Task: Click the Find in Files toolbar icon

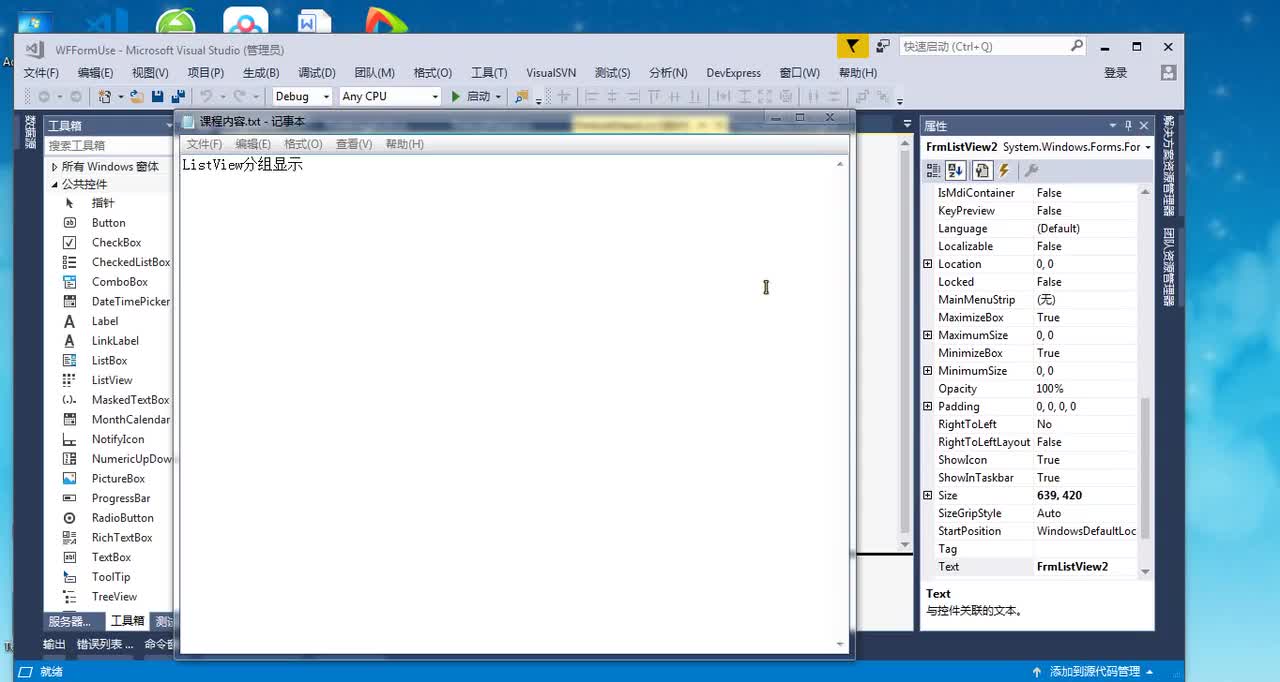Action: (521, 96)
